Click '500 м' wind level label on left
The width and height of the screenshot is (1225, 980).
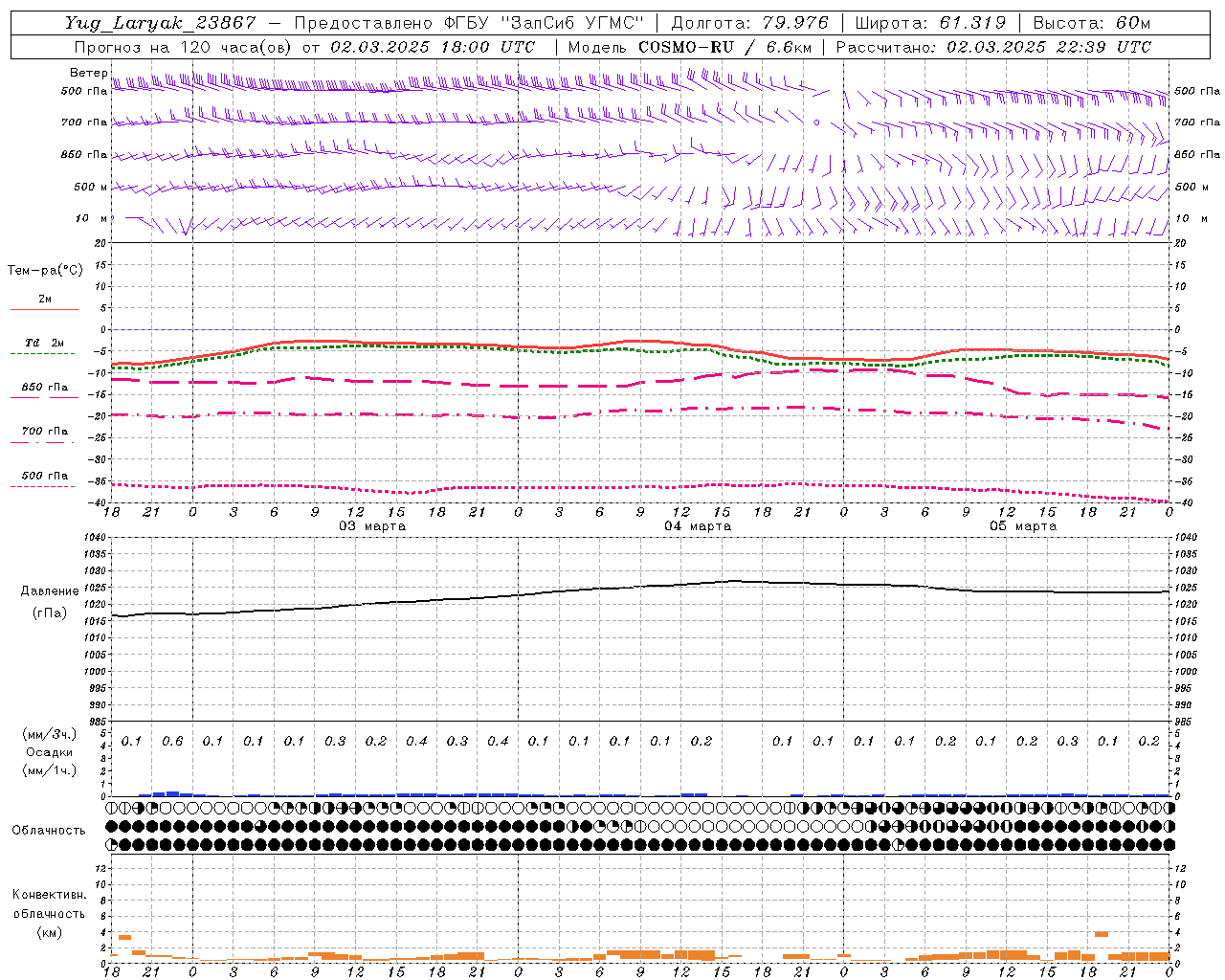pyautogui.click(x=84, y=188)
